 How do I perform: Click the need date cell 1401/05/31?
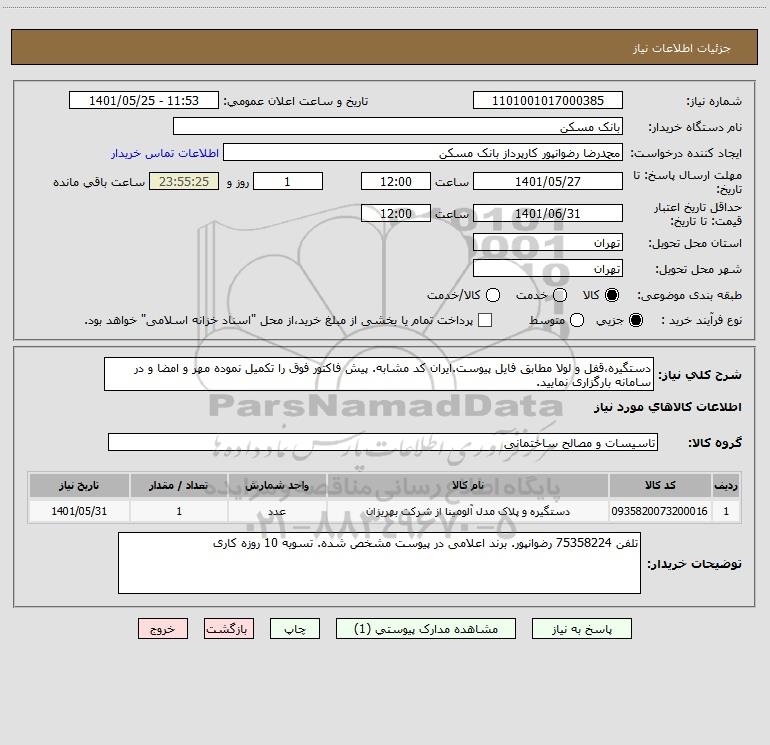click(79, 511)
